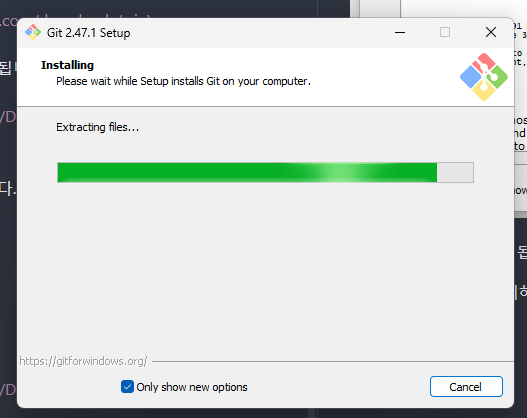Click the Korean "다." text in background editor
This screenshot has width=527, height=418.
[8, 189]
